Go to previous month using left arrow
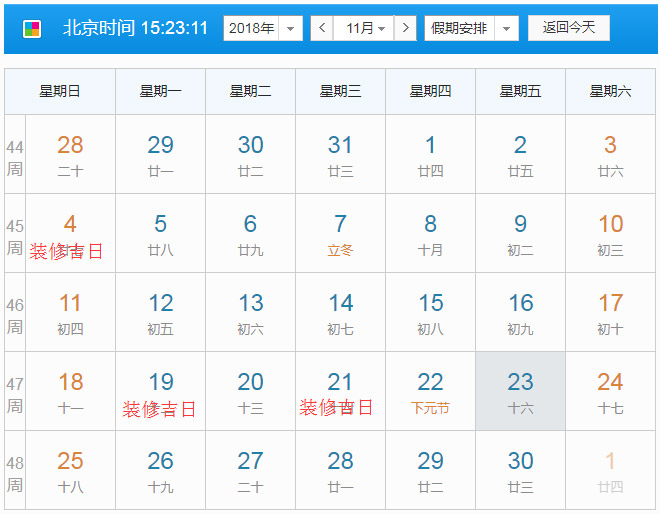This screenshot has height=514, width=660. (322, 28)
